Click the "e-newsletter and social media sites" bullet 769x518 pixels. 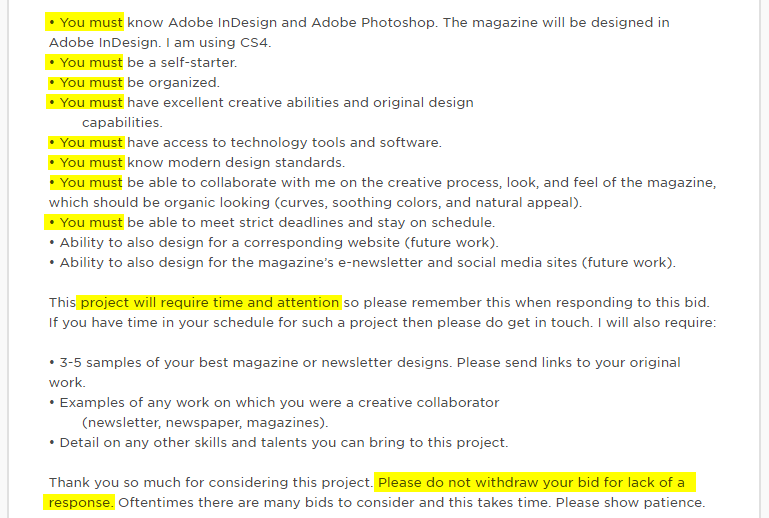362,263
